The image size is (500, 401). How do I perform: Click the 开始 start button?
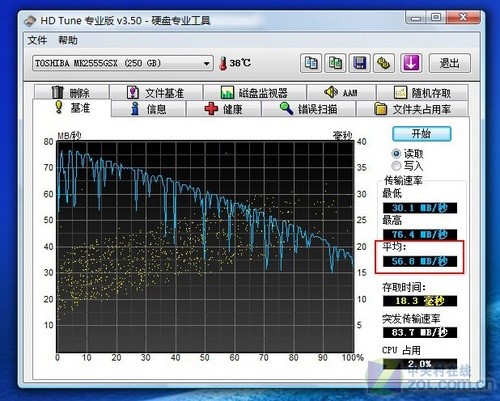422,134
